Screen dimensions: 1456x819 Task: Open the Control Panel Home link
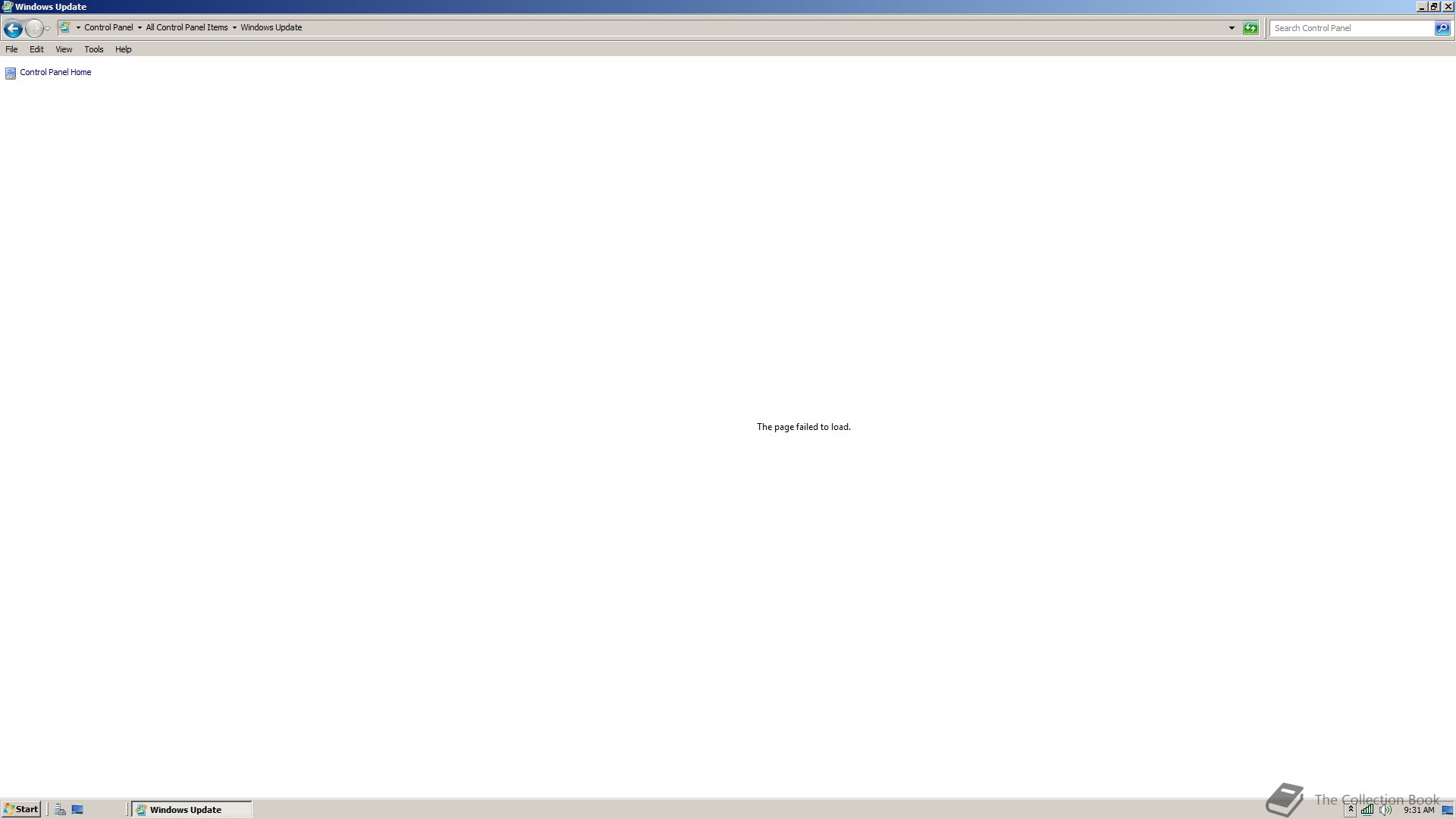coord(55,72)
